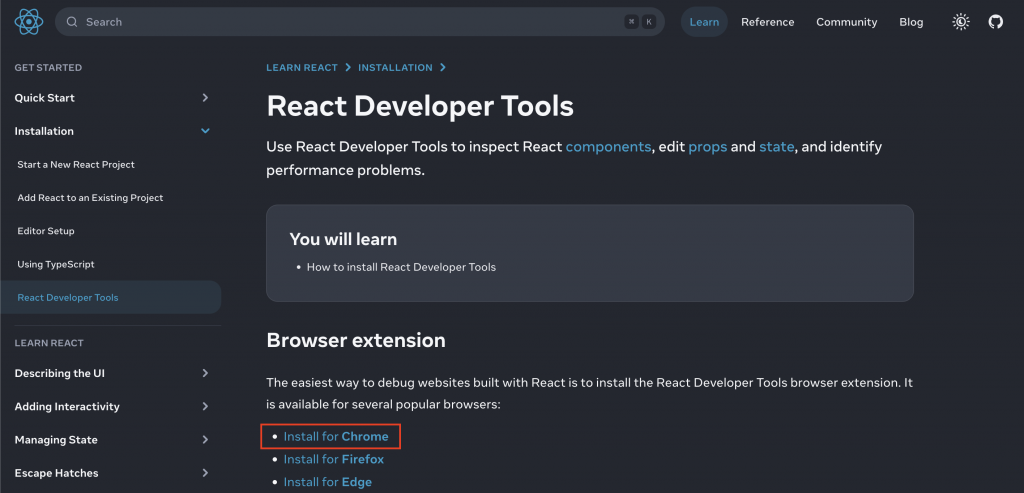Expand the Adding Interactivity chevron

[205, 406]
